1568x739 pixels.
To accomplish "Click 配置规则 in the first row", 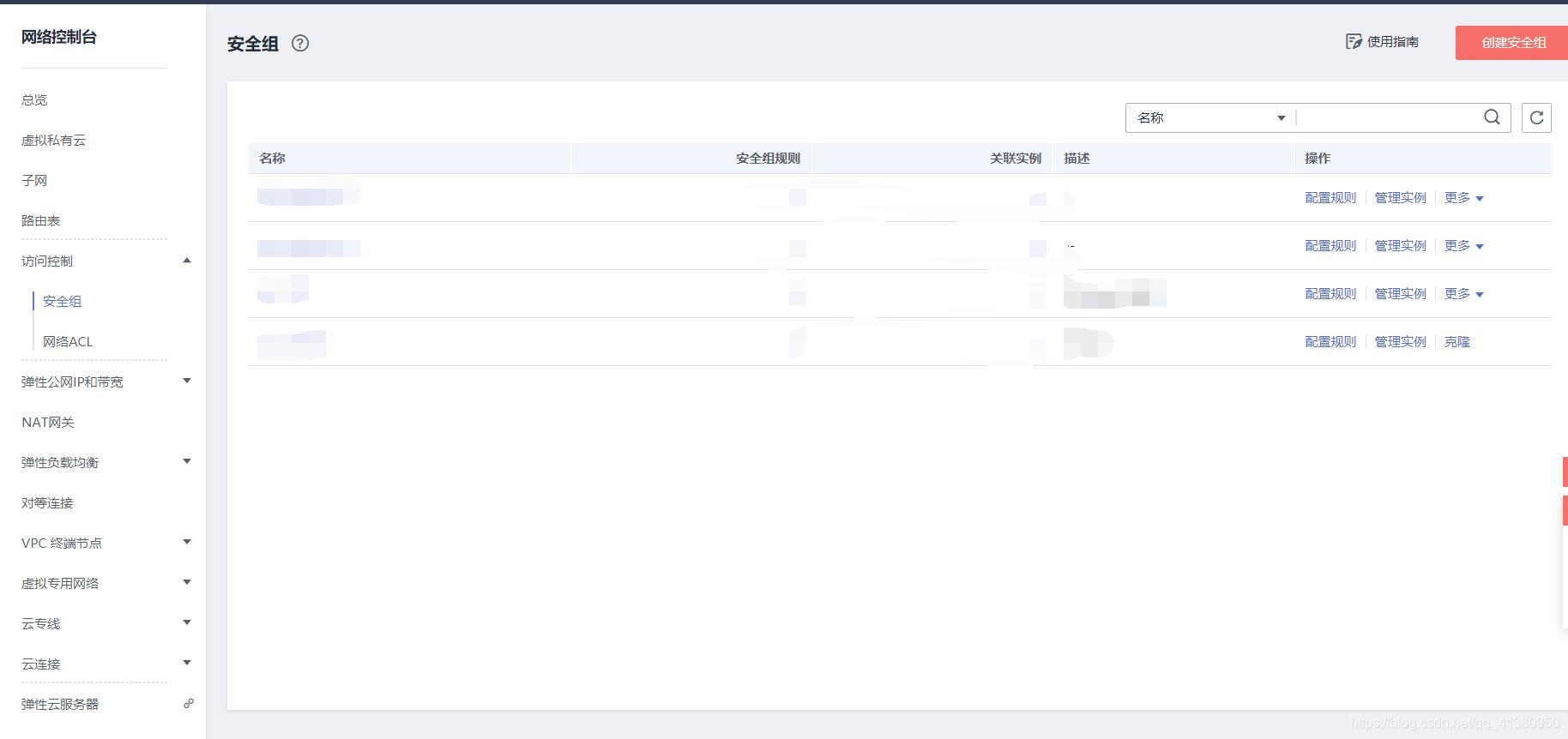I will coord(1330,198).
